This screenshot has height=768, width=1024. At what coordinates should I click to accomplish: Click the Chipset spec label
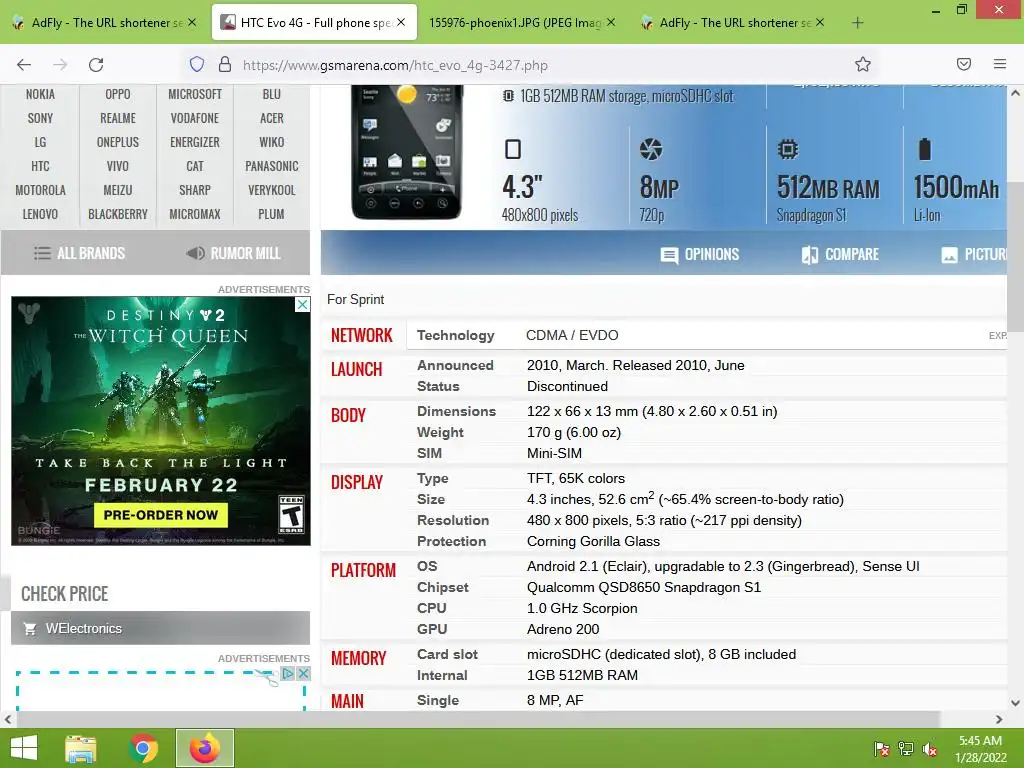pos(443,587)
